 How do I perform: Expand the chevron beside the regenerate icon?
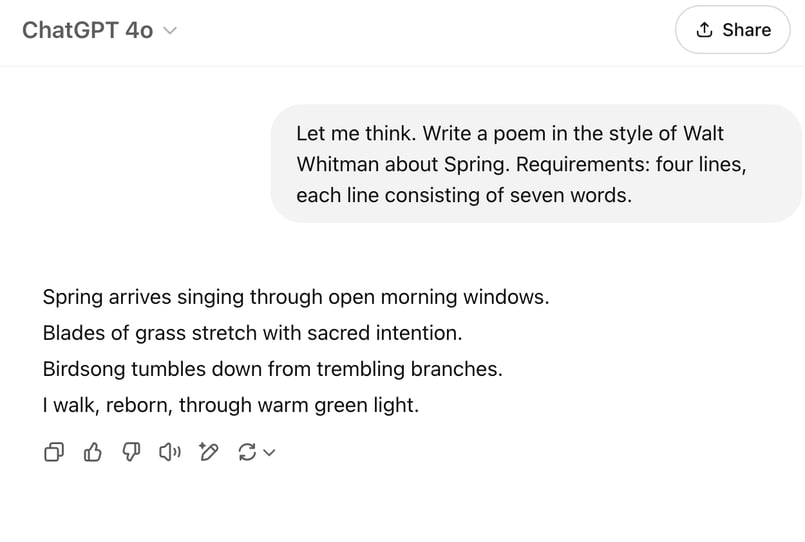[269, 452]
